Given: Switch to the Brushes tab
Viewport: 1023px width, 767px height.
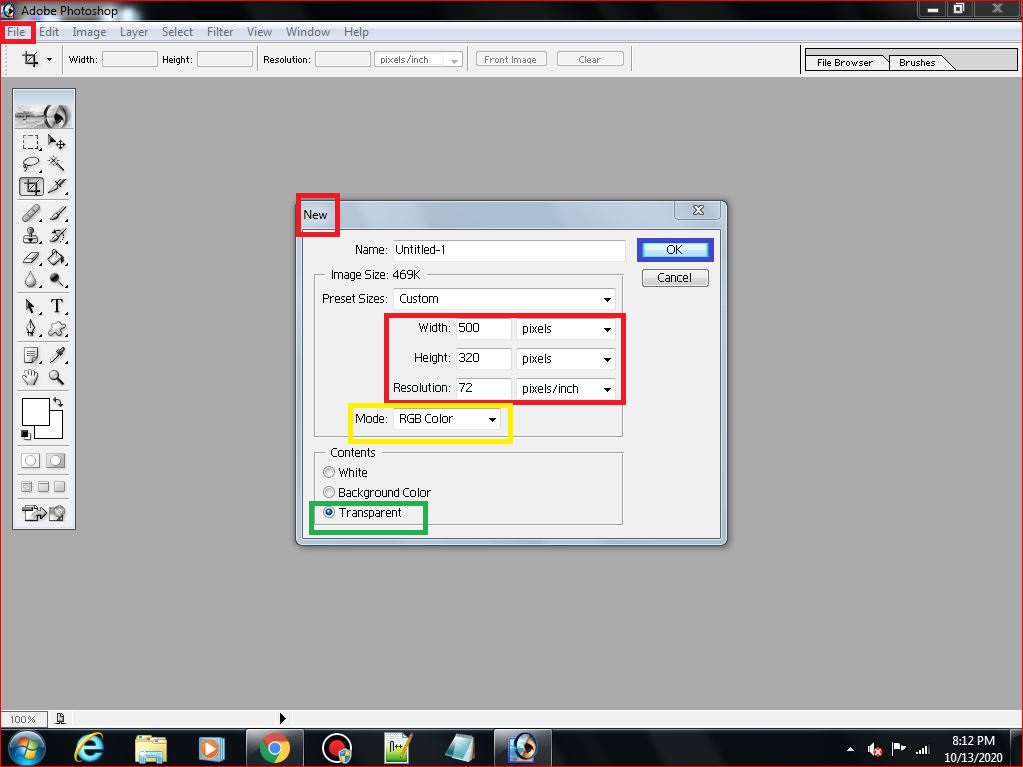Looking at the screenshot, I should (x=915, y=62).
